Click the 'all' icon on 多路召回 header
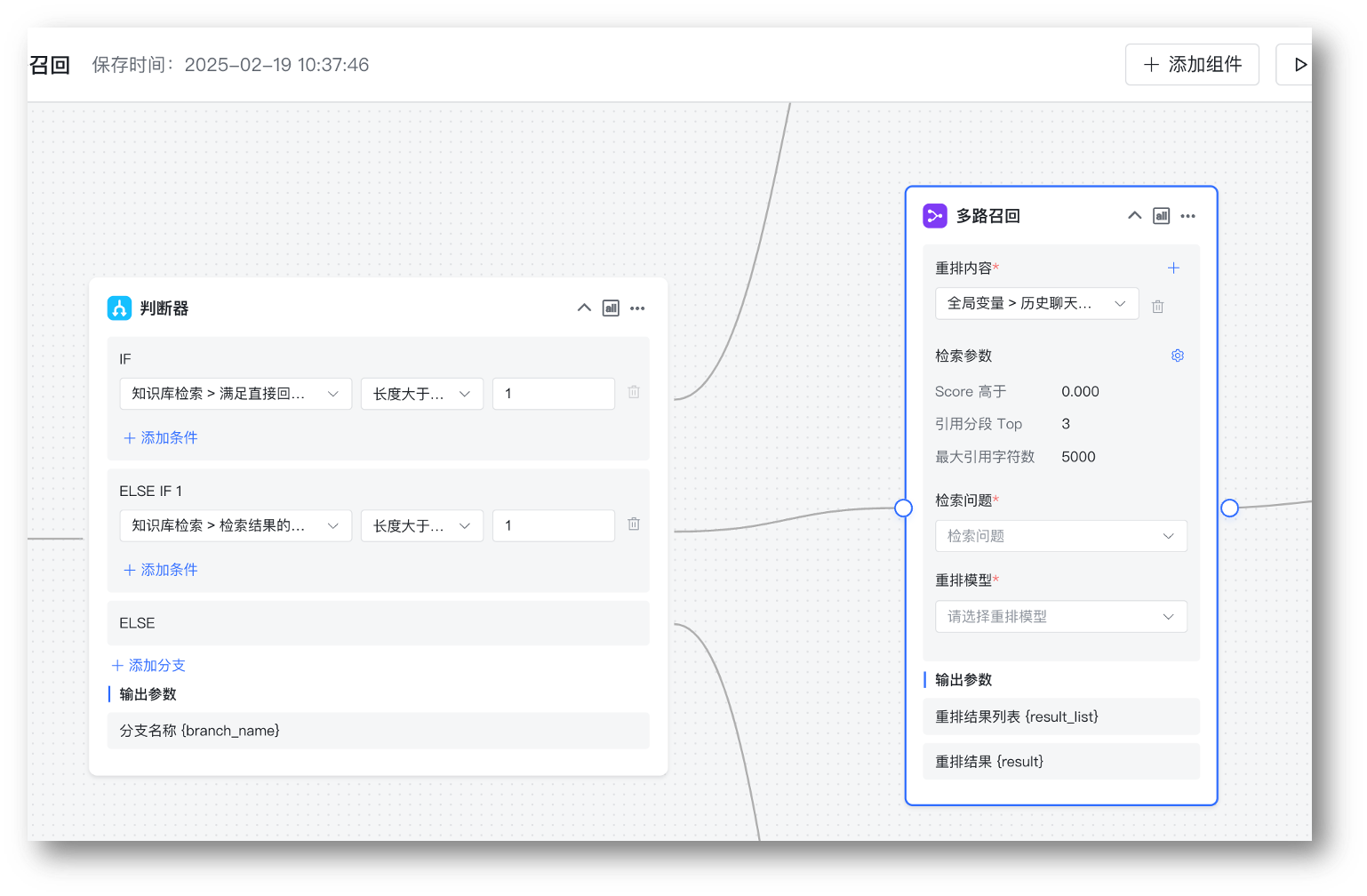Image resolution: width=1367 pixels, height=896 pixels. [x=1161, y=215]
